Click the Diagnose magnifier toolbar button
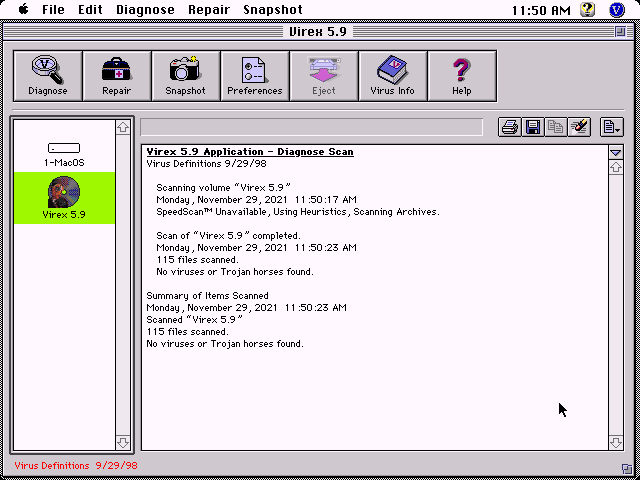 coord(48,76)
